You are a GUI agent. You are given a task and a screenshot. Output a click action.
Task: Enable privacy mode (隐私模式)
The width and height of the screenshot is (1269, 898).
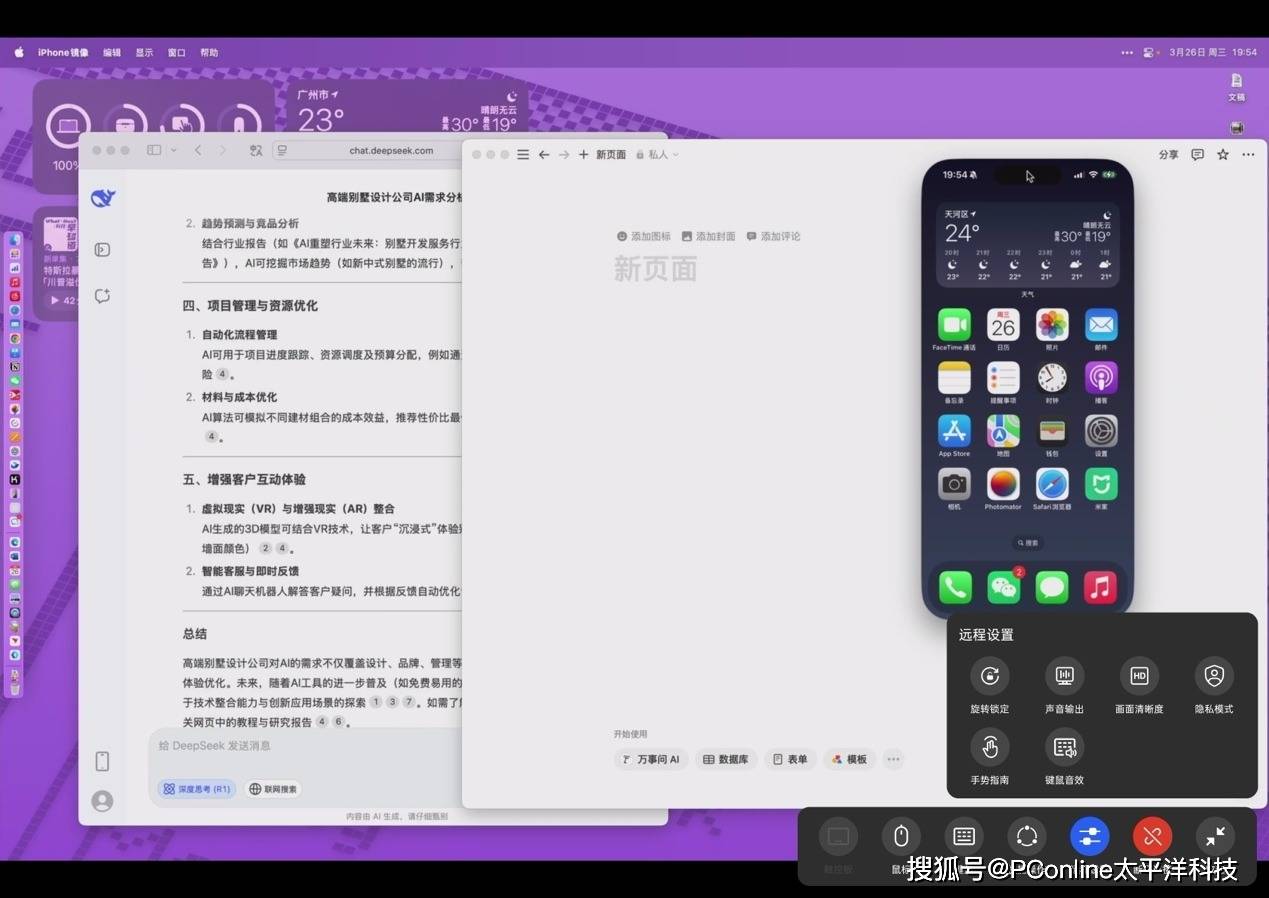[x=1214, y=676]
